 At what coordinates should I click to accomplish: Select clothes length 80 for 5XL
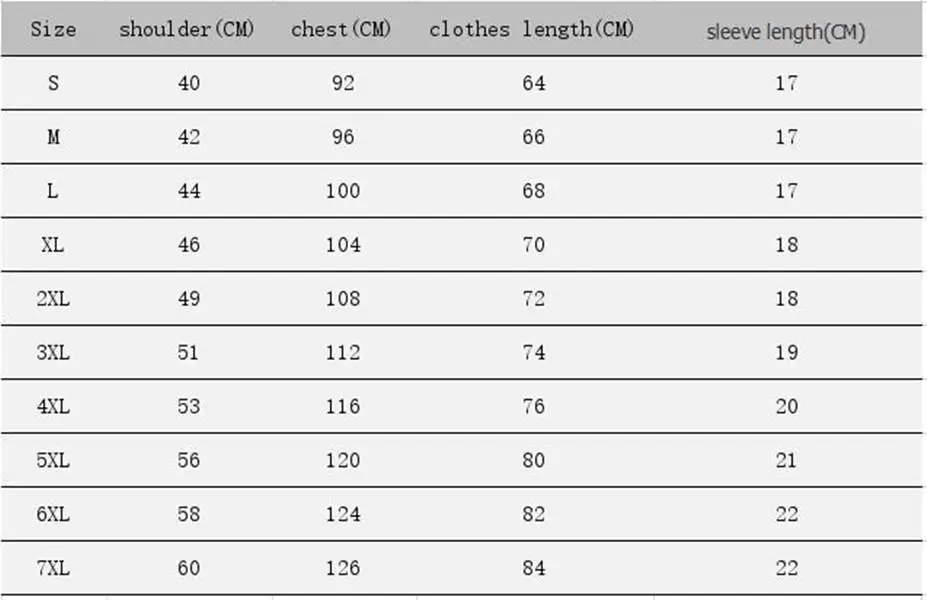533,460
